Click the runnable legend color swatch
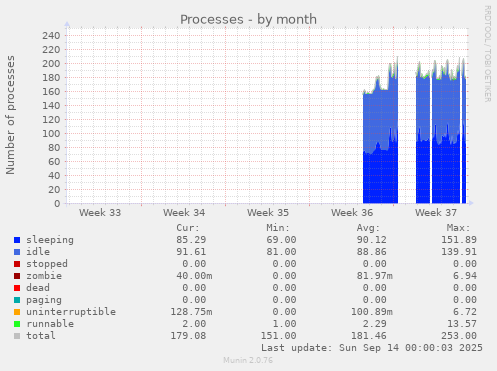Image resolution: width=497 pixels, height=371 pixels. 17,324
